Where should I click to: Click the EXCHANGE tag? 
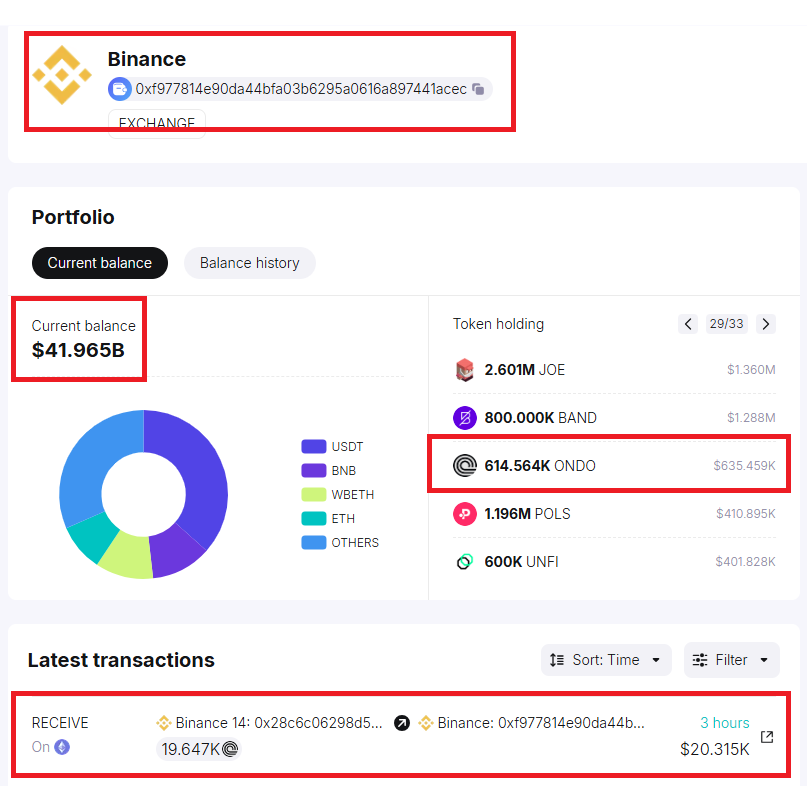point(156,123)
